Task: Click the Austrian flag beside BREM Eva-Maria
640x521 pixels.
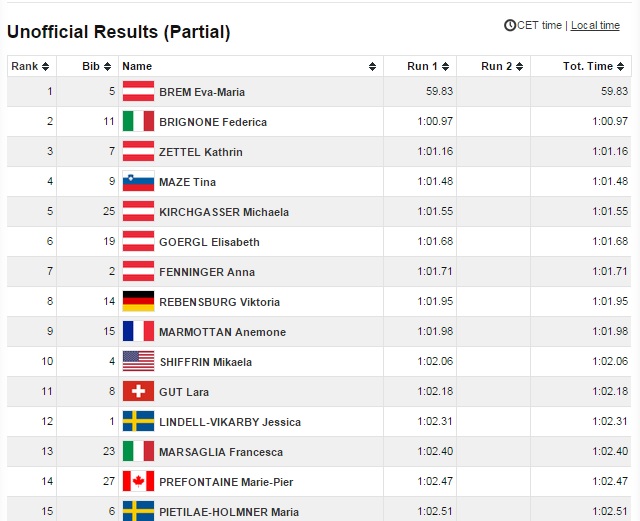Action: pos(138,92)
